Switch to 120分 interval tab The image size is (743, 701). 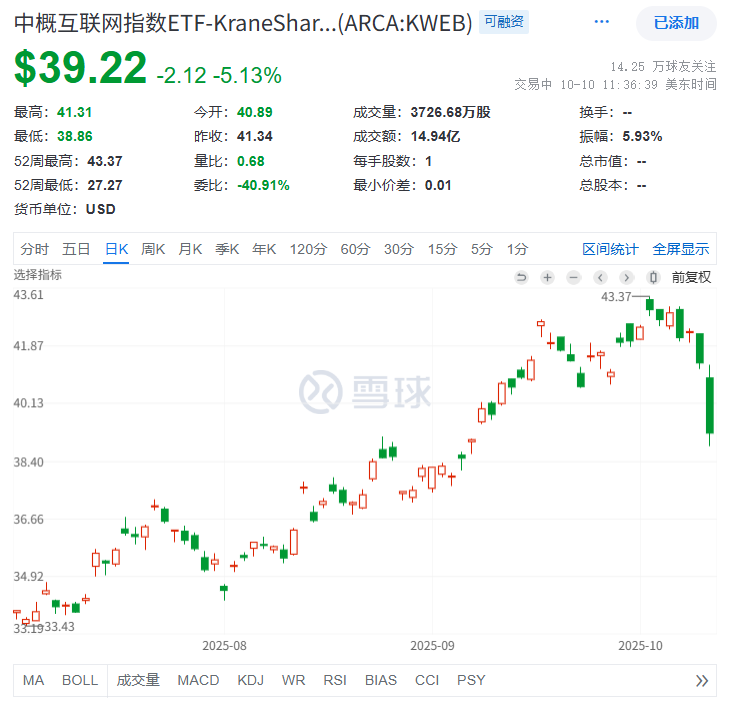[308, 249]
